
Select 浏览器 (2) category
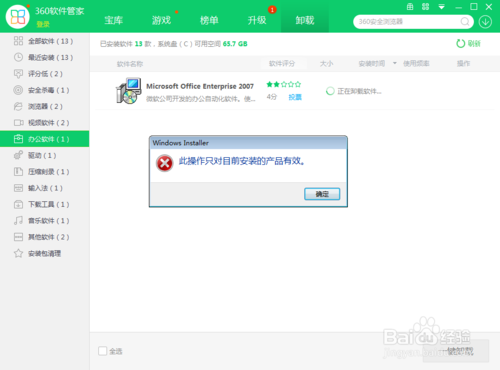(45, 106)
